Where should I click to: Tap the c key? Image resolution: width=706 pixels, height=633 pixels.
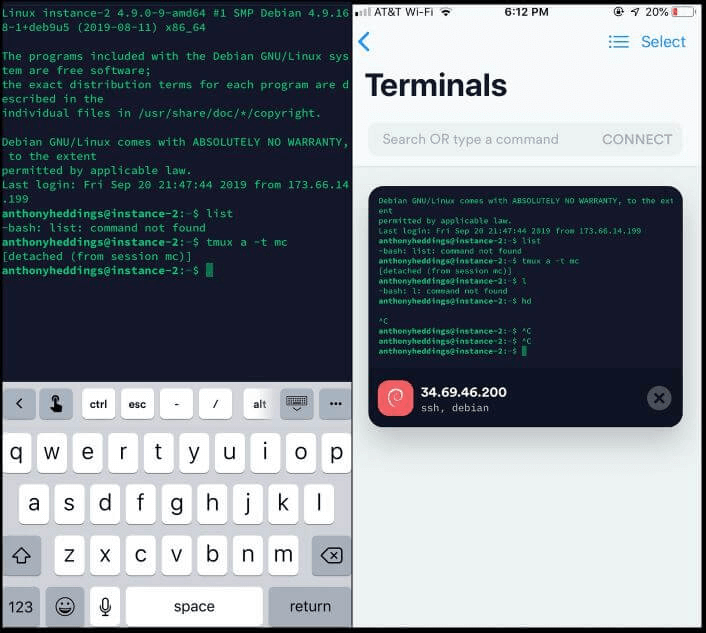(140, 556)
